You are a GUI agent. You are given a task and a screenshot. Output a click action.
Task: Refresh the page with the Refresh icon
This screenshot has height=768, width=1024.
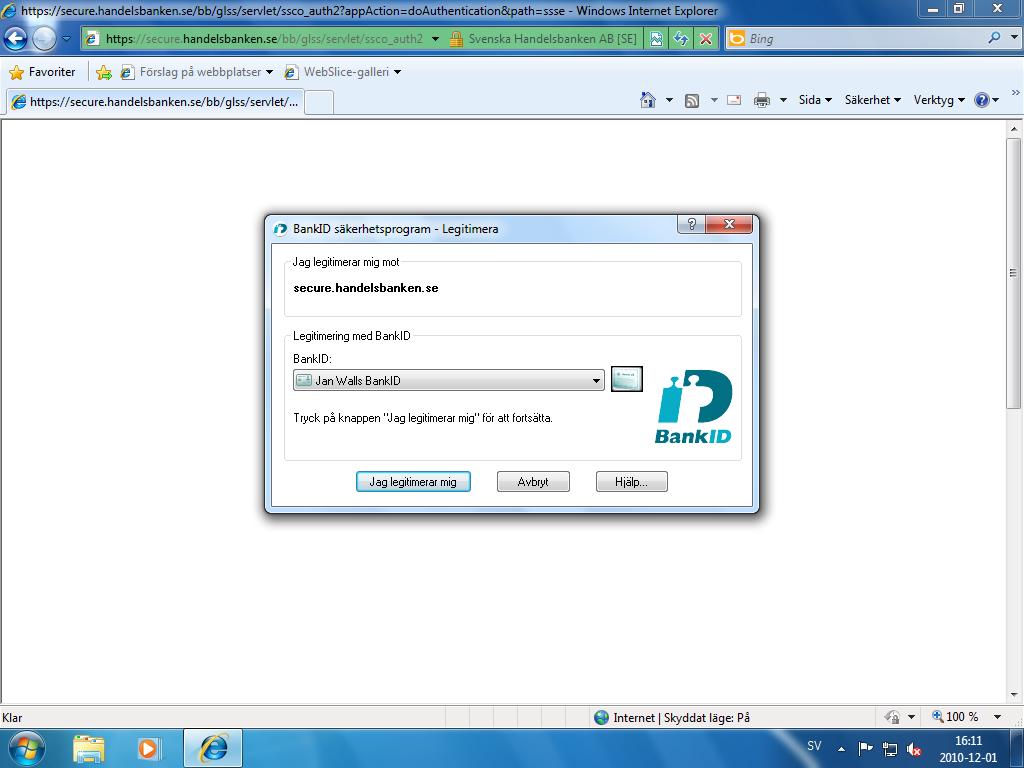[681, 39]
